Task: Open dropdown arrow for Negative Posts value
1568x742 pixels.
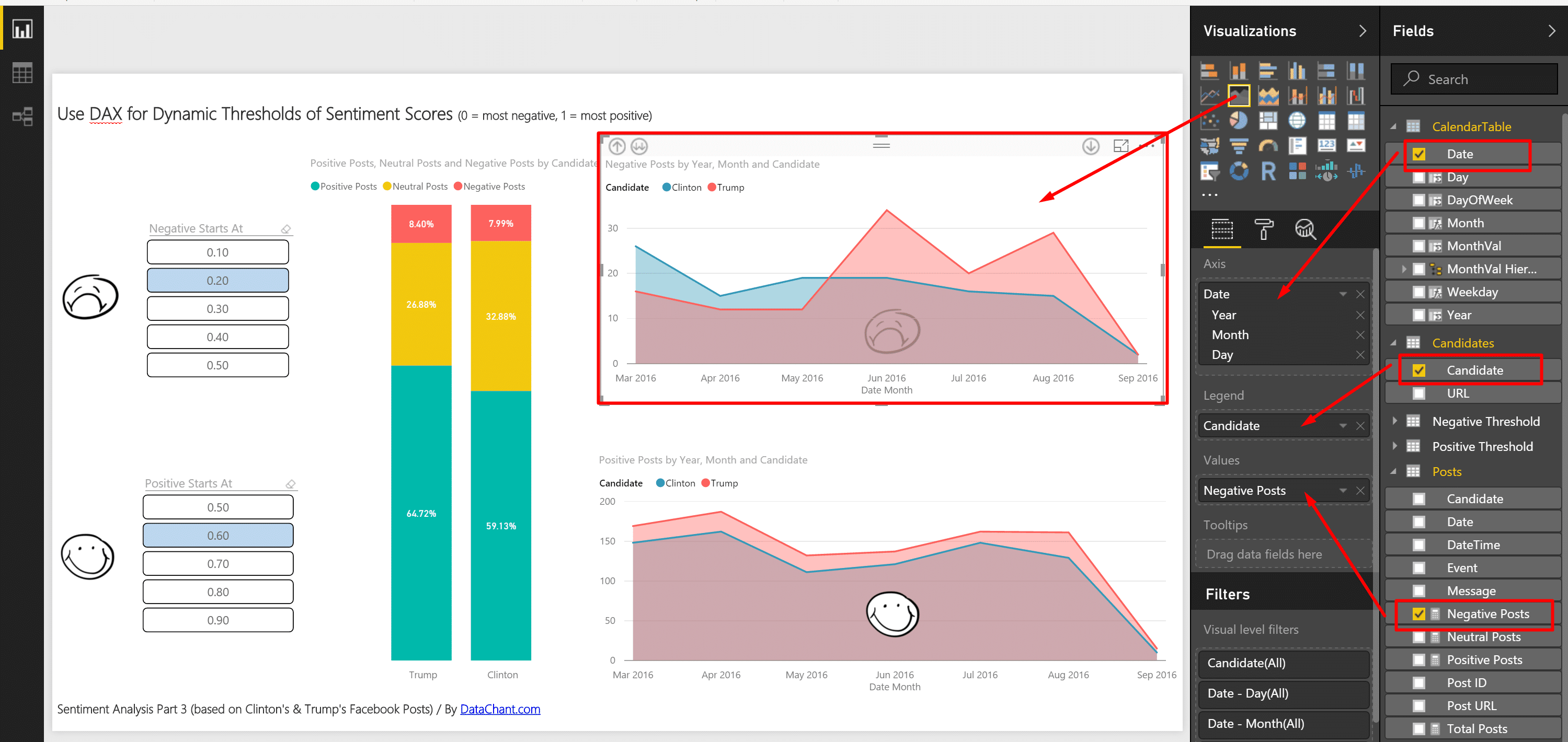Action: [1343, 491]
